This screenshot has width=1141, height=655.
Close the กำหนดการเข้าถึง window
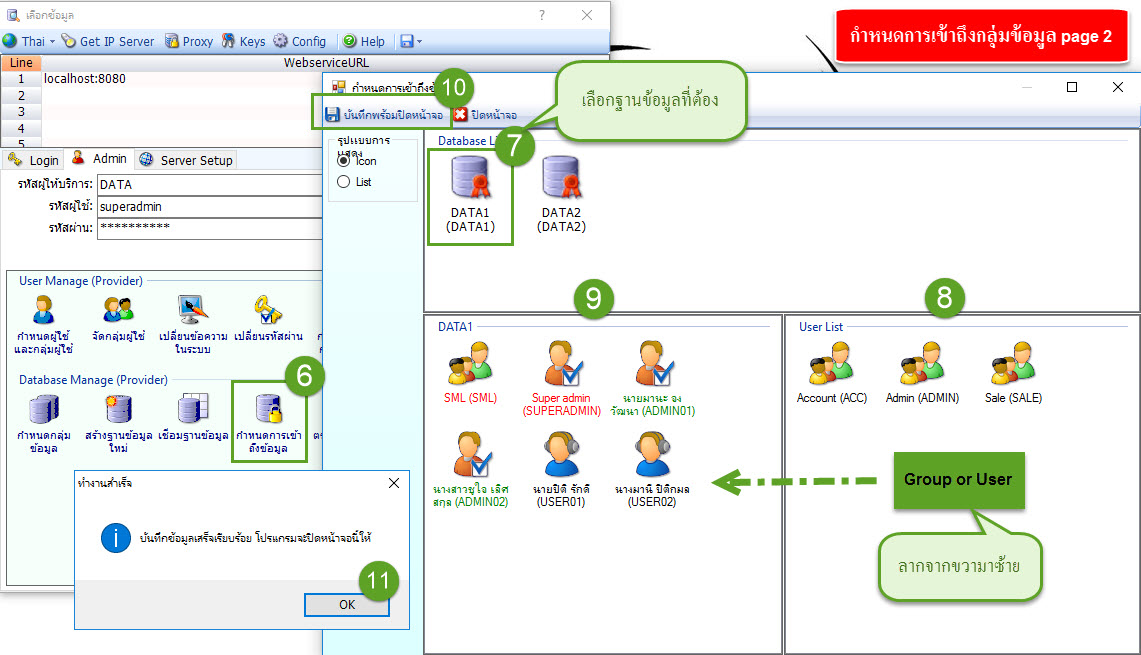(1118, 87)
